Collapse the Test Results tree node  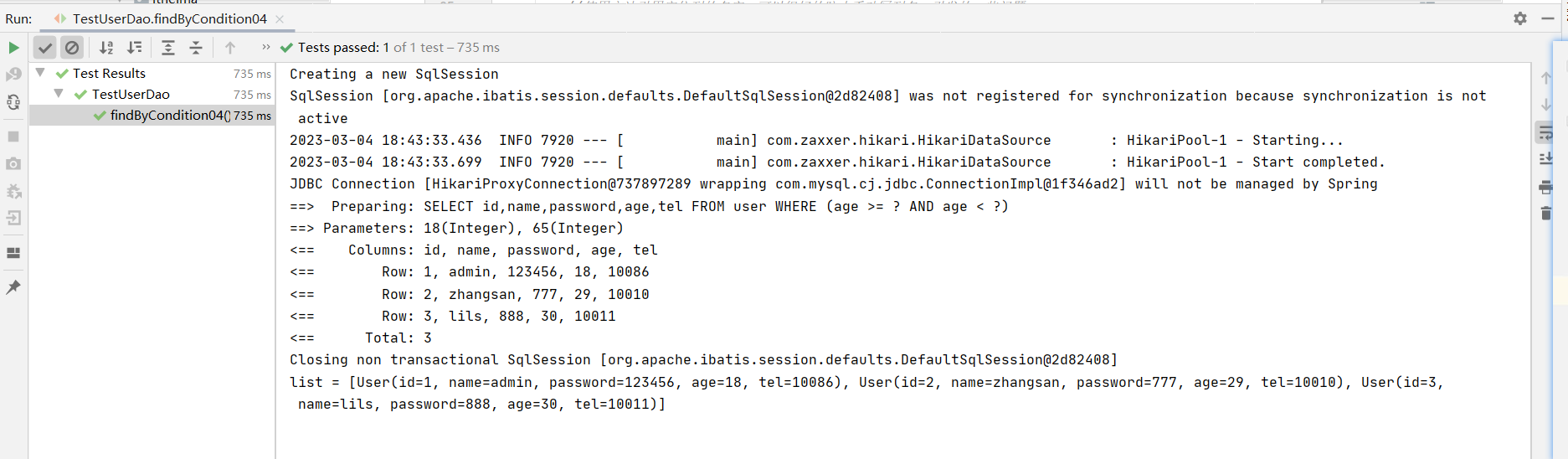pos(40,73)
